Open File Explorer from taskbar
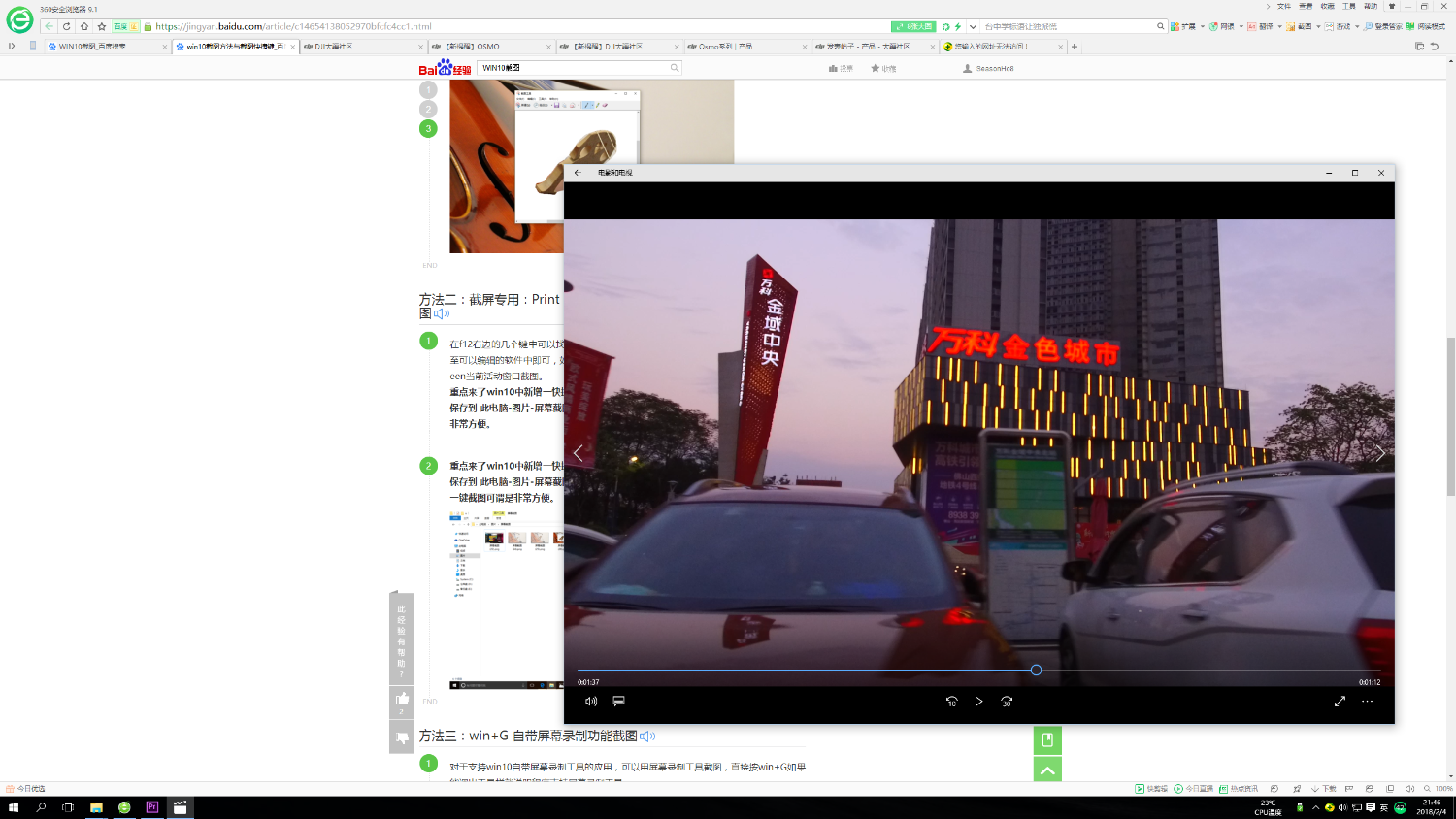This screenshot has width=1456, height=819. [x=96, y=807]
